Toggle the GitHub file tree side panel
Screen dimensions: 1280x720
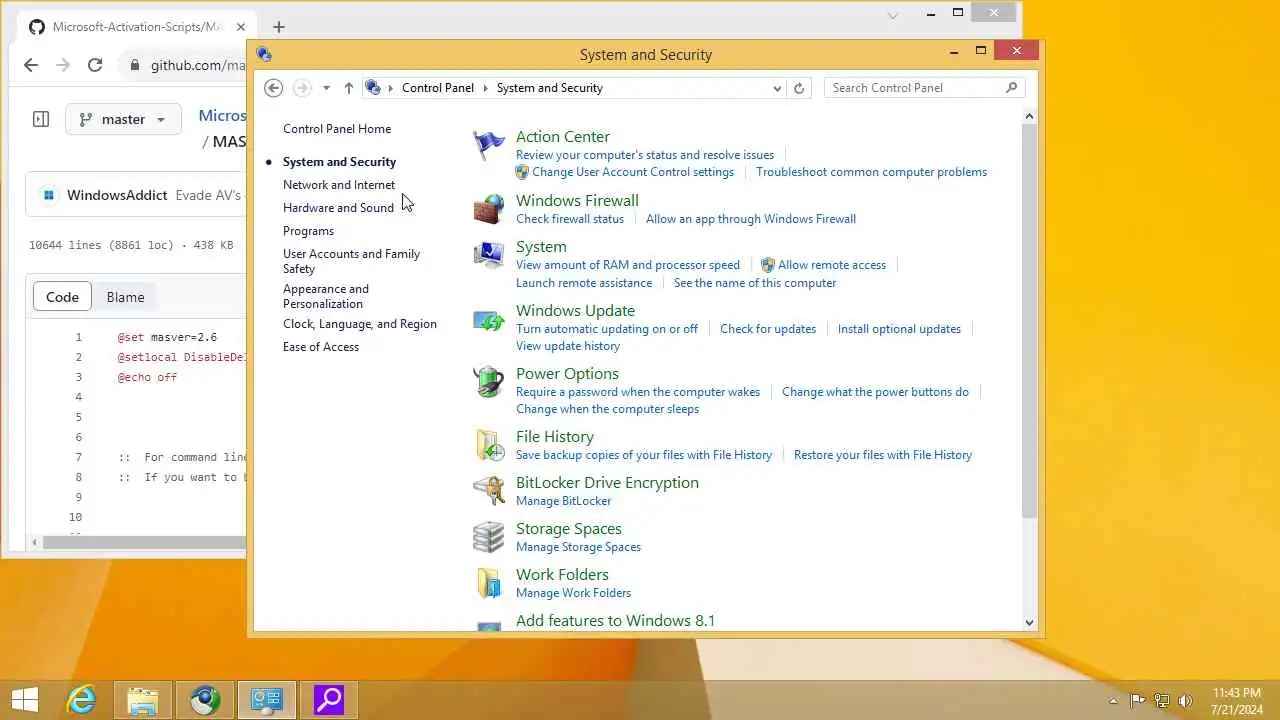tap(41, 119)
